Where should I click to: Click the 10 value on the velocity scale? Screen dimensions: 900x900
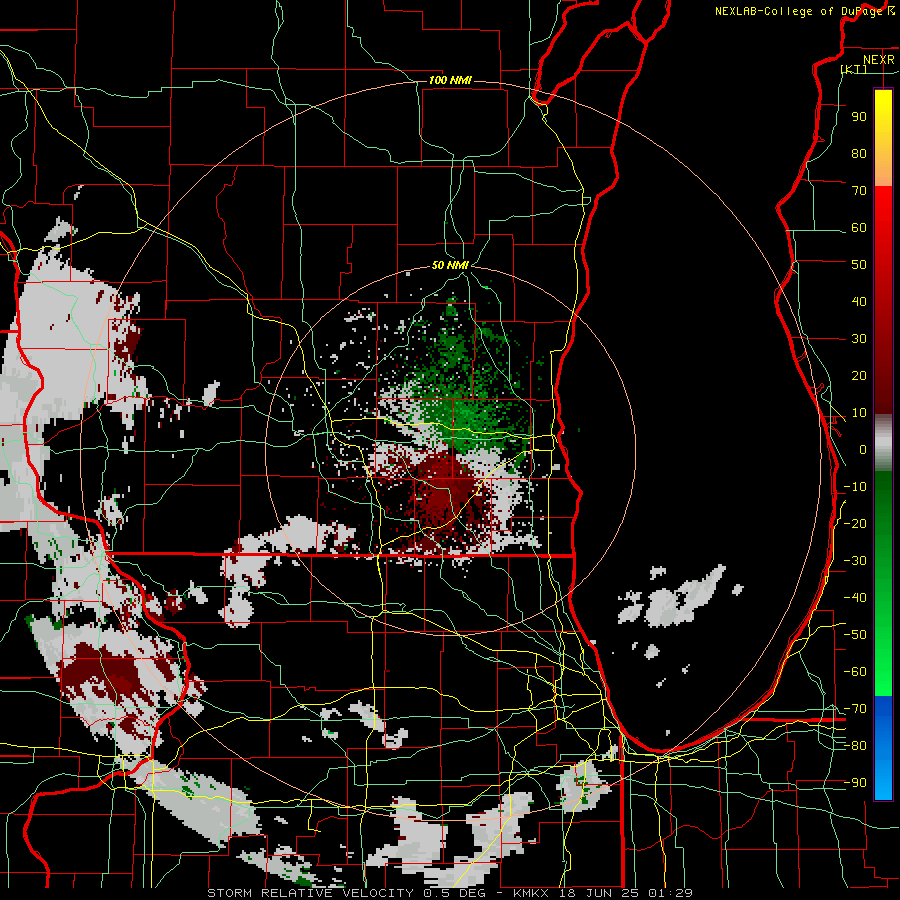pos(859,413)
